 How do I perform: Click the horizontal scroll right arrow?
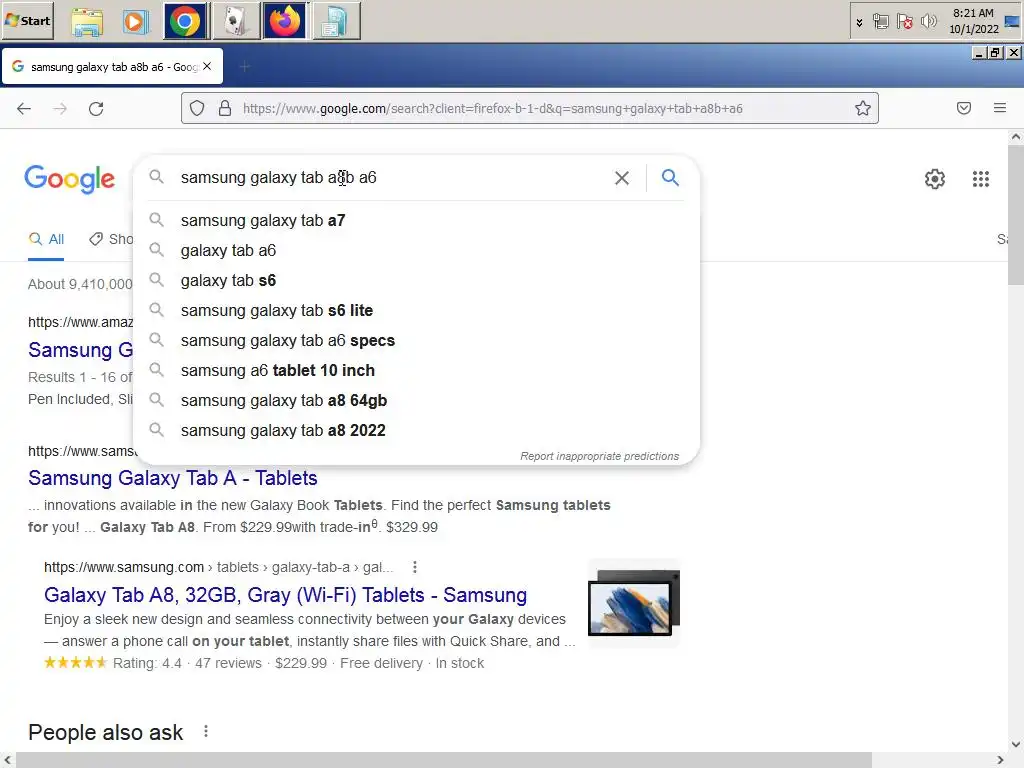click(x=1000, y=760)
